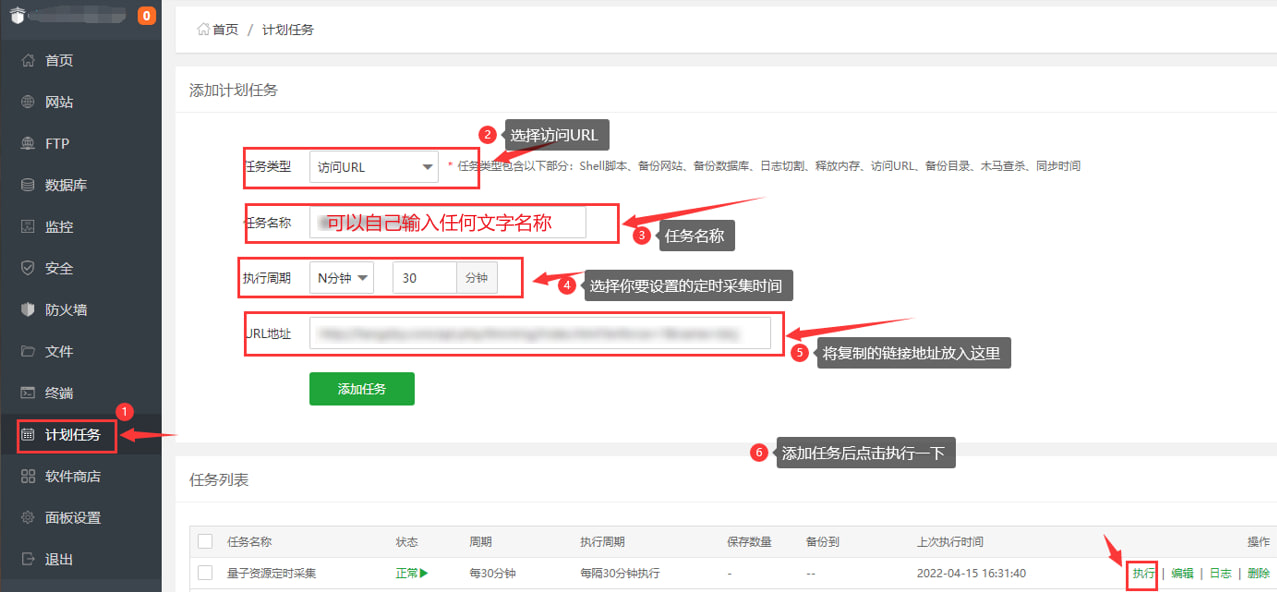Expand the N分钟 execution cycle dropdown
Image resolution: width=1277 pixels, height=592 pixels.
[x=341, y=278]
